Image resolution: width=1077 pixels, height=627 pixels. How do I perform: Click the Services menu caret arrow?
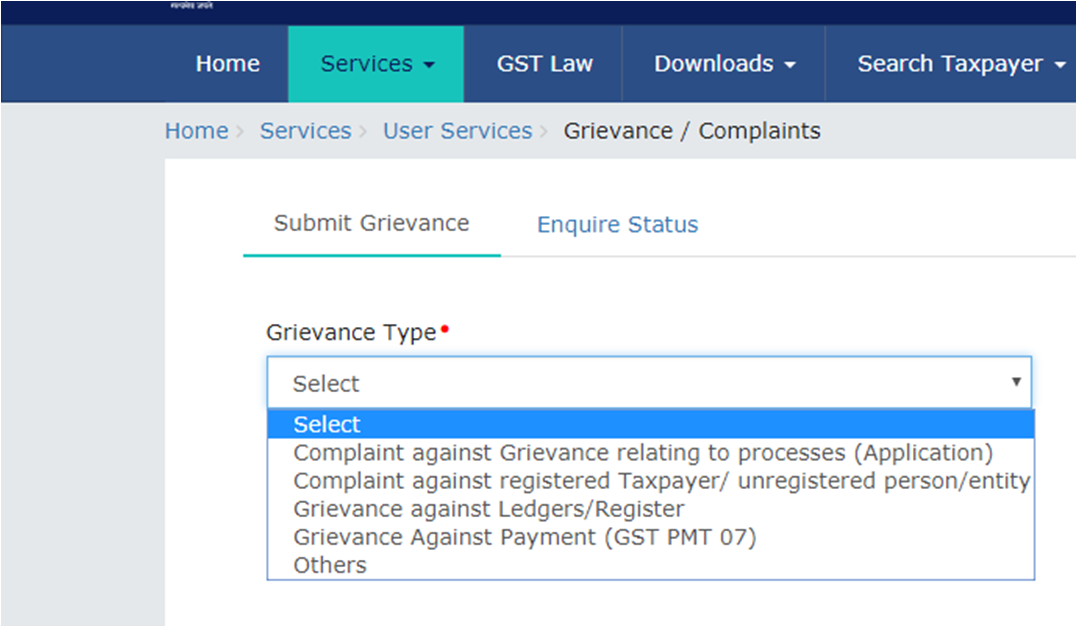click(x=430, y=65)
